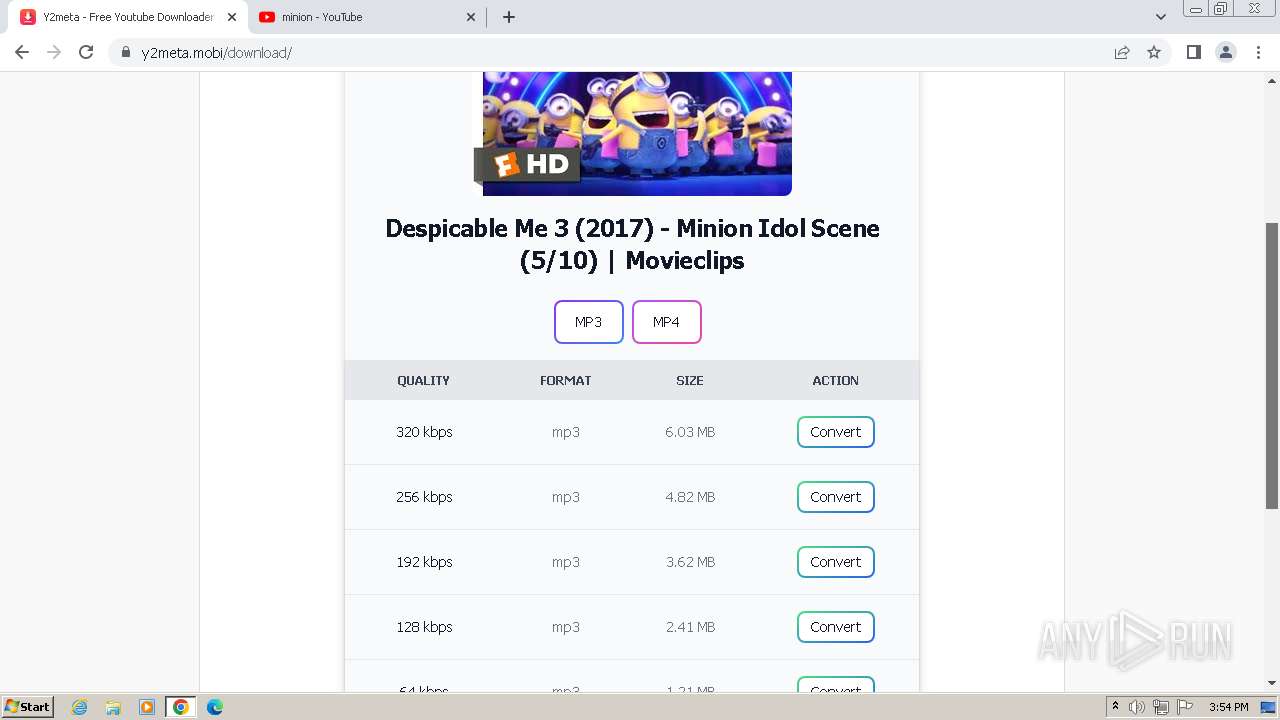This screenshot has height=720, width=1280.
Task: Convert the 192 kbps mp3
Action: 836,562
